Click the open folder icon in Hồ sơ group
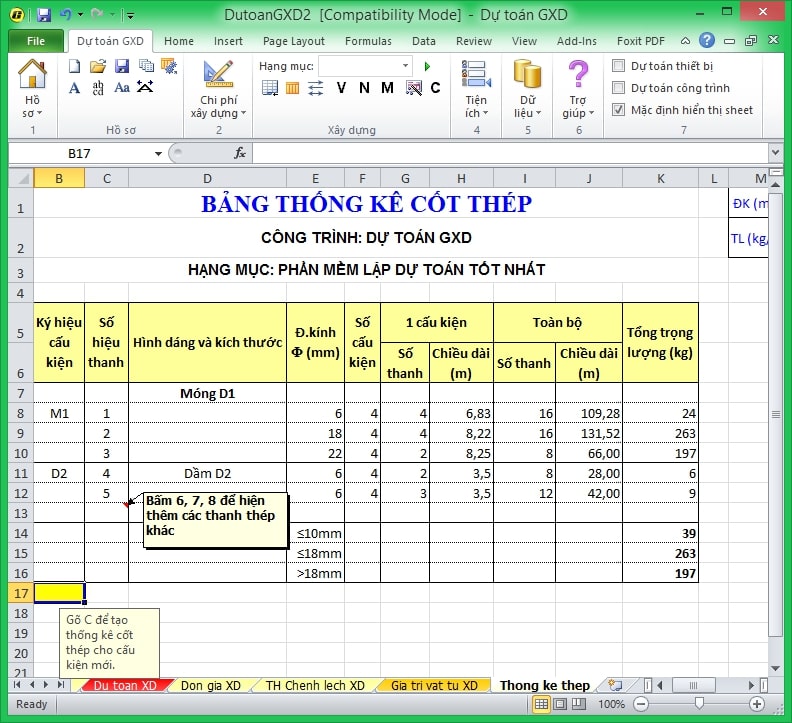The height and width of the screenshot is (723, 792). click(97, 66)
